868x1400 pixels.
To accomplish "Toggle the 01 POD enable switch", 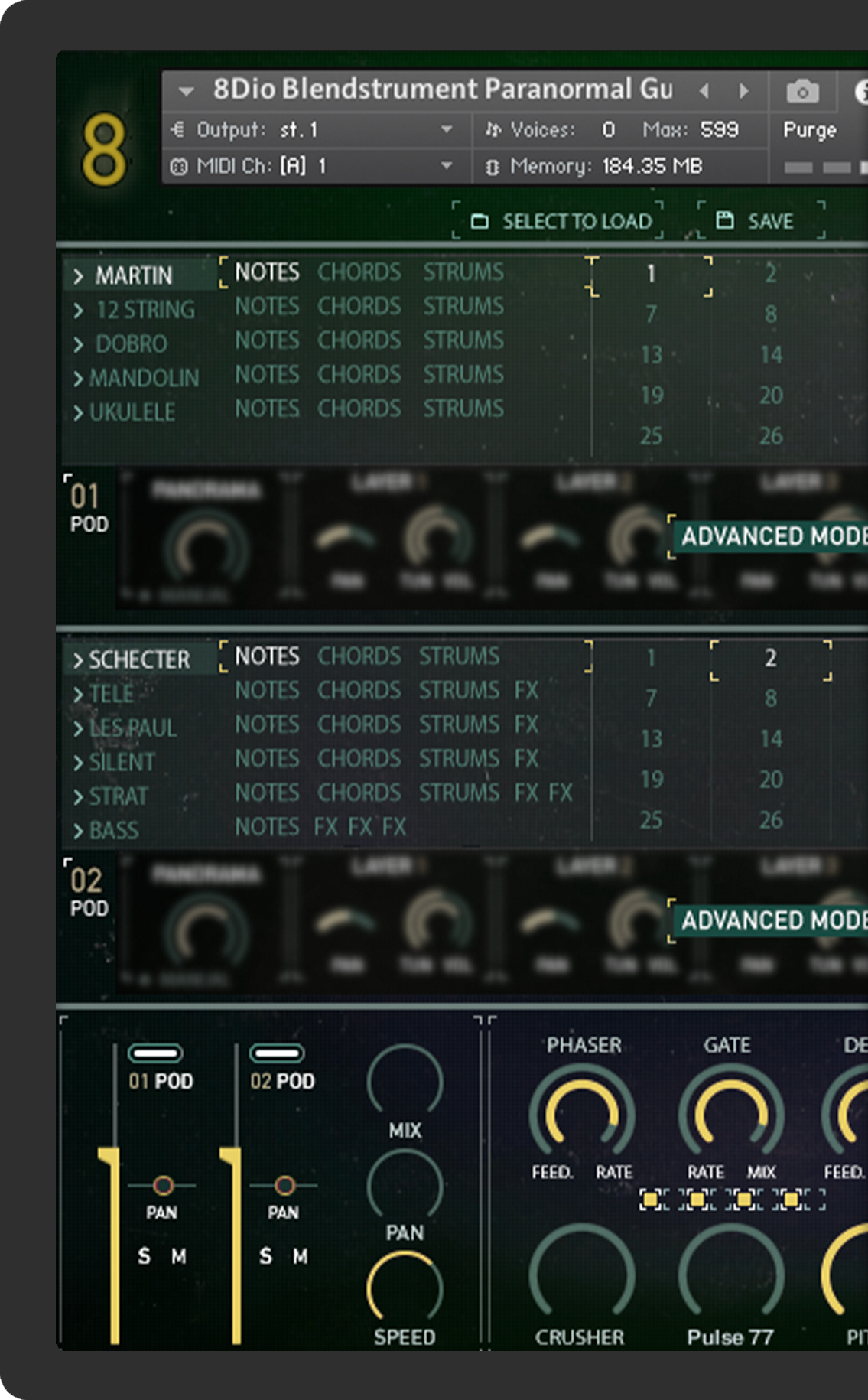I will pyautogui.click(x=155, y=1053).
